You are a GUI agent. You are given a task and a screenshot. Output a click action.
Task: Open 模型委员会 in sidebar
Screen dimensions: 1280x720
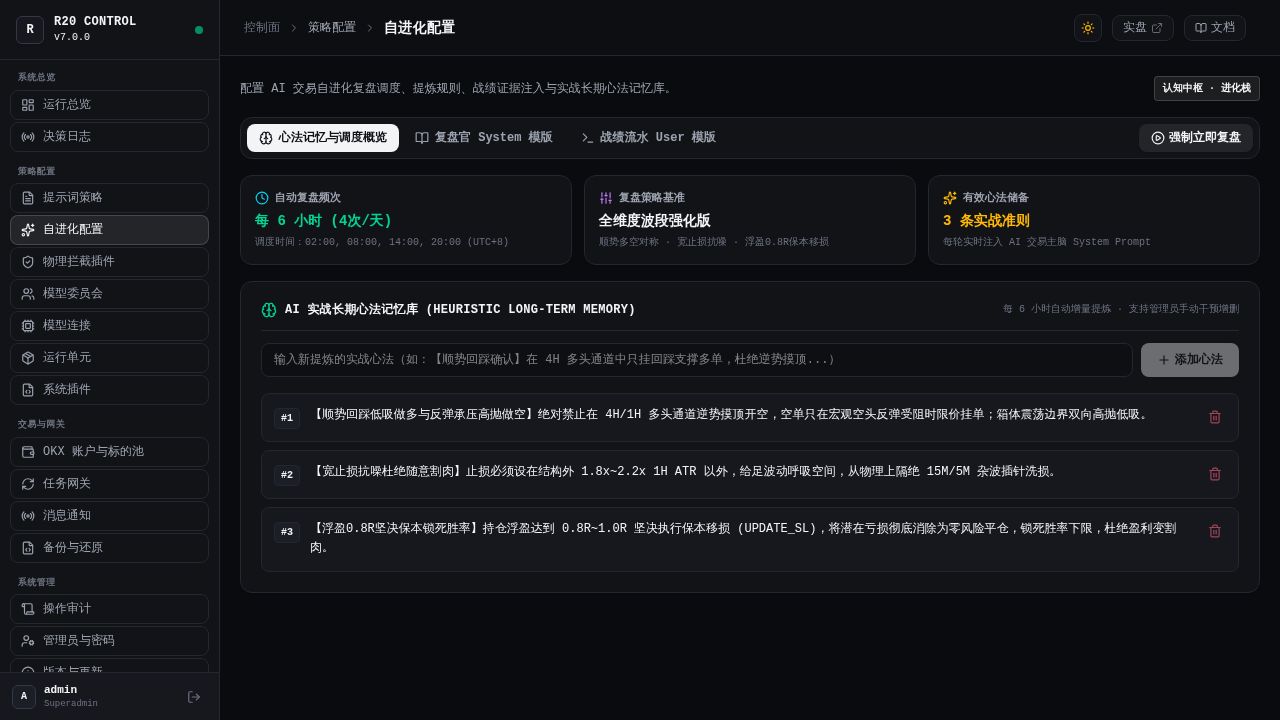click(x=109, y=294)
